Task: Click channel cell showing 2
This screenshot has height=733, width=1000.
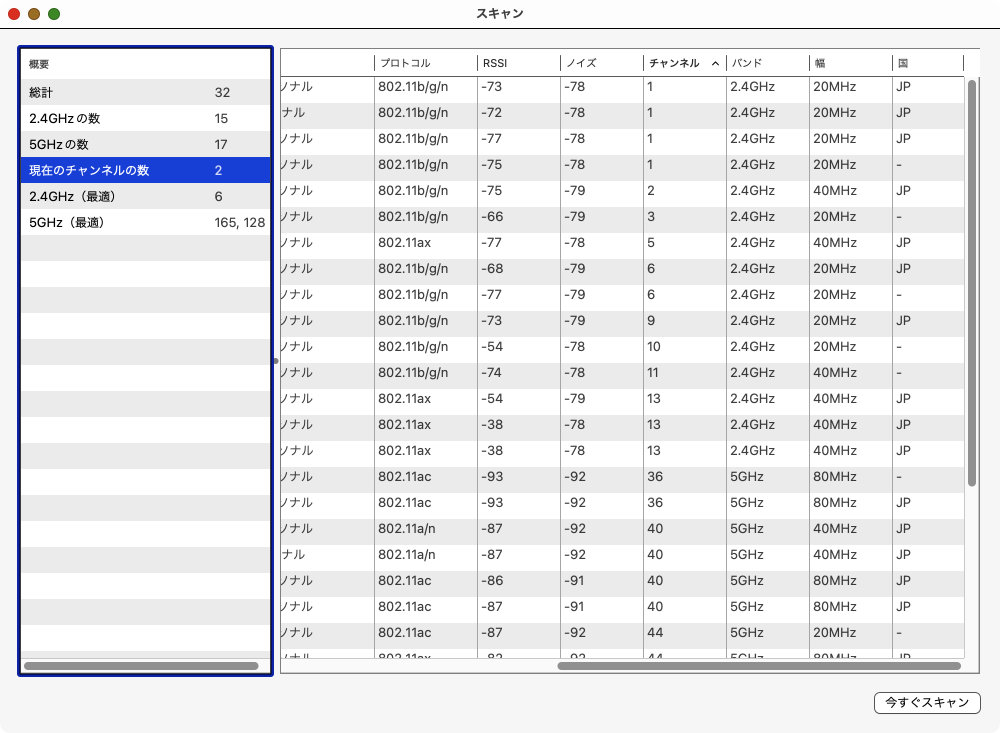Action: click(x=684, y=191)
